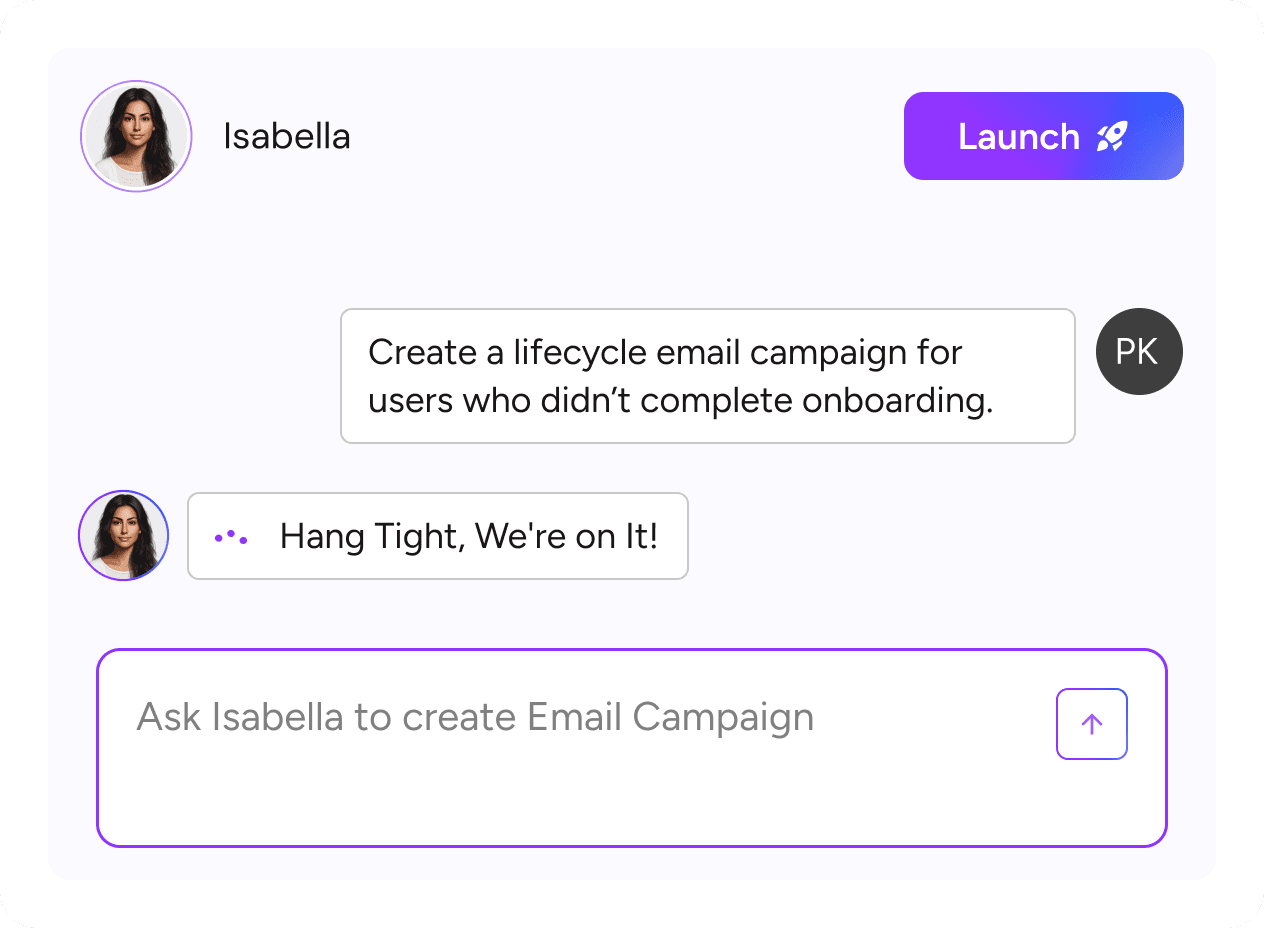Click the purple Launch button
The height and width of the screenshot is (928, 1264).
(x=1043, y=136)
